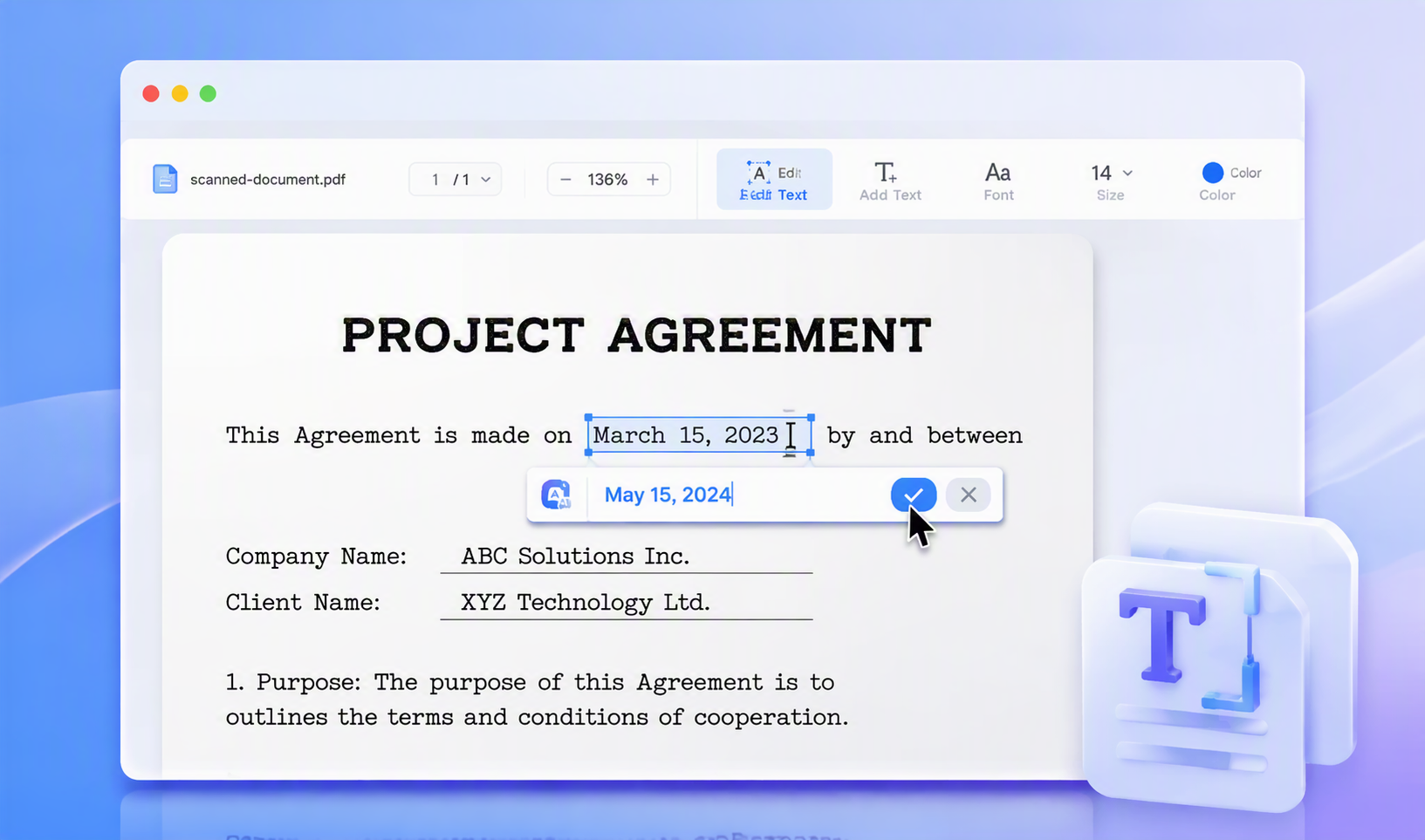Close the window with the red button
Screen dimensions: 1425x840
pos(151,93)
